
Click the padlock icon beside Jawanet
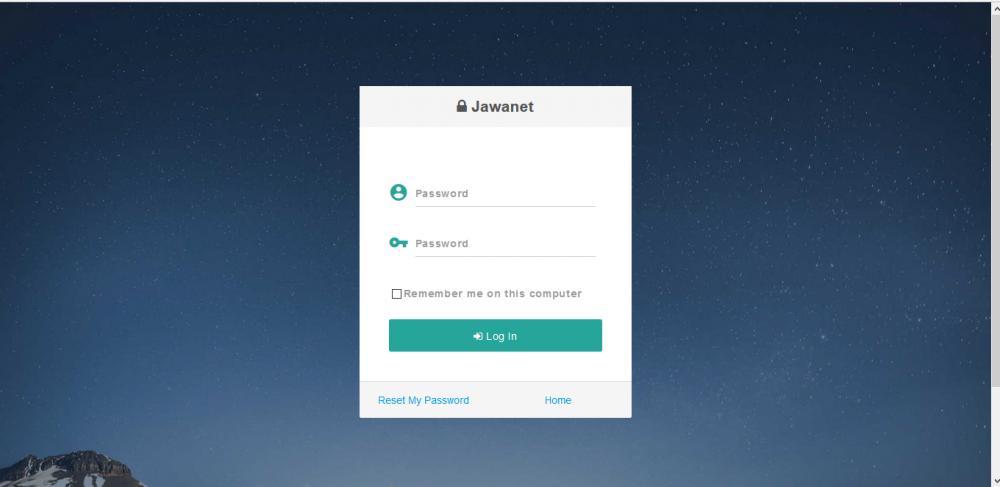[x=462, y=106]
